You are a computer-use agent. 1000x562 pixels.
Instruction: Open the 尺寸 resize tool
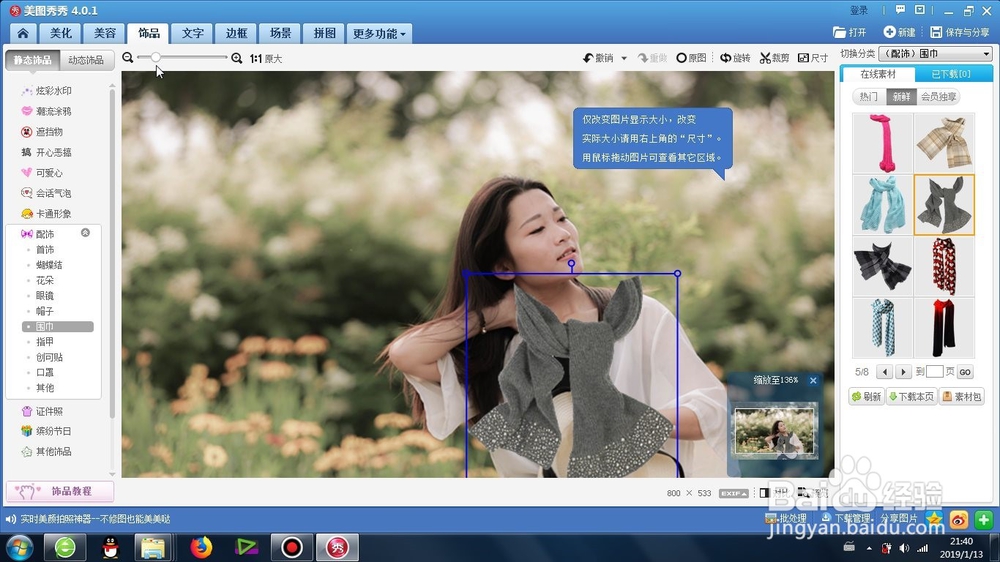pos(812,58)
